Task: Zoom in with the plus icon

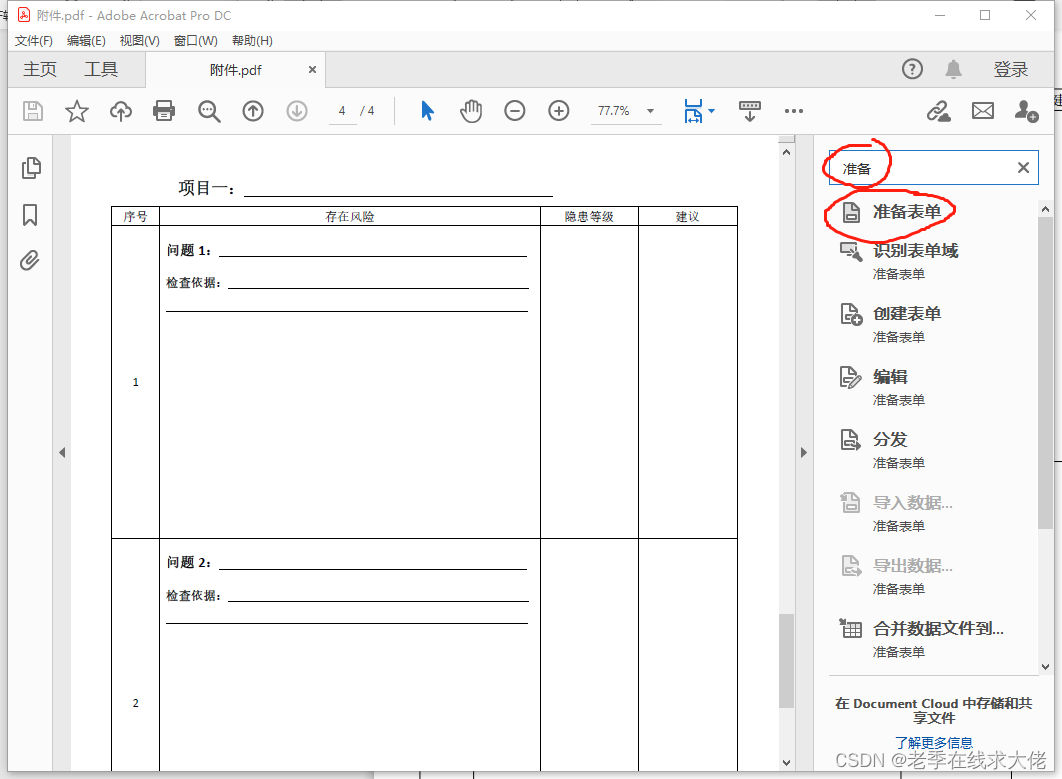Action: pyautogui.click(x=559, y=110)
